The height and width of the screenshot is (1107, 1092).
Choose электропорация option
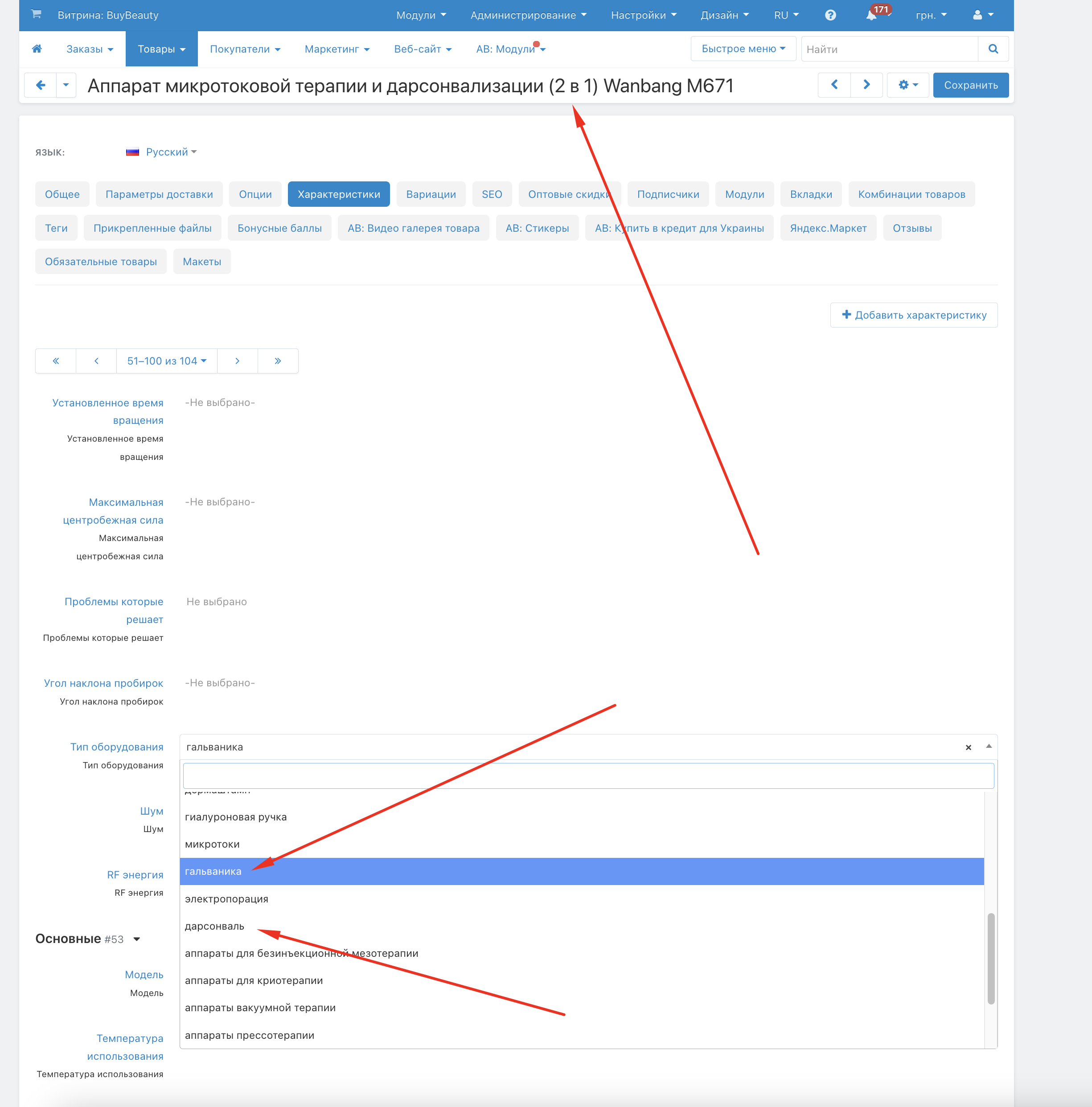pyautogui.click(x=582, y=899)
